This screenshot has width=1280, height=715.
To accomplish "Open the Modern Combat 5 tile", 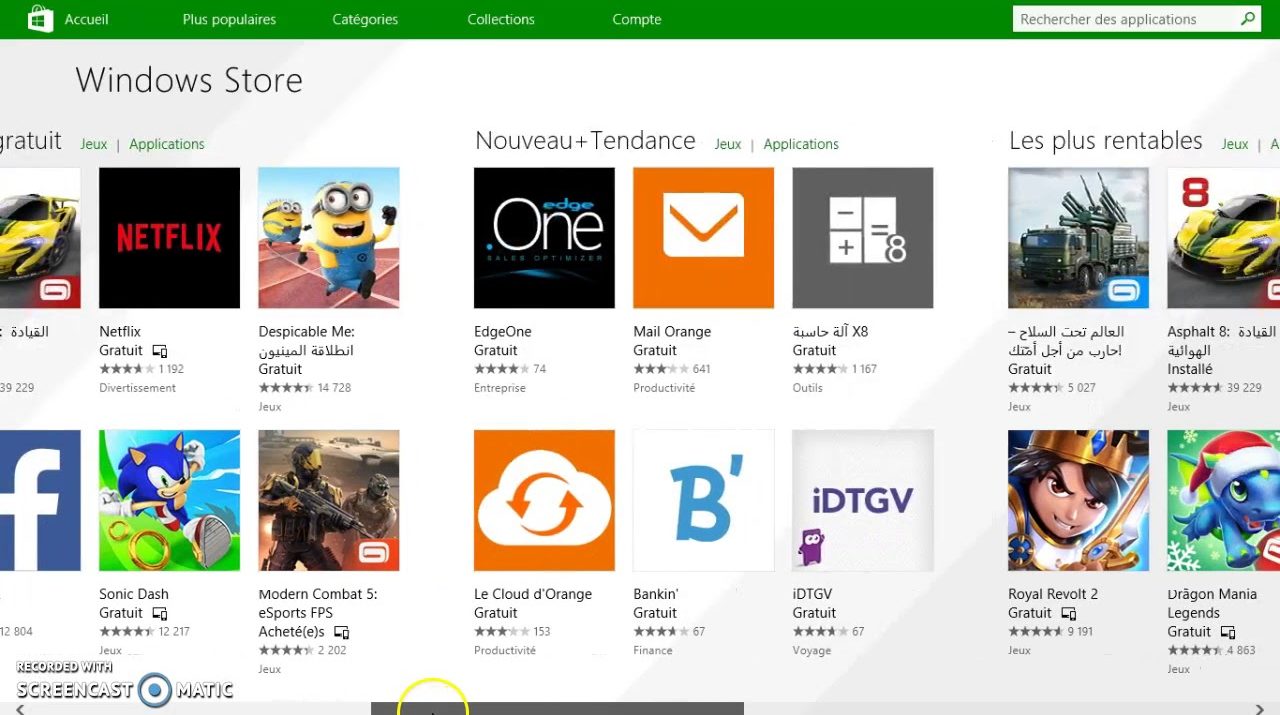I will click(328, 500).
